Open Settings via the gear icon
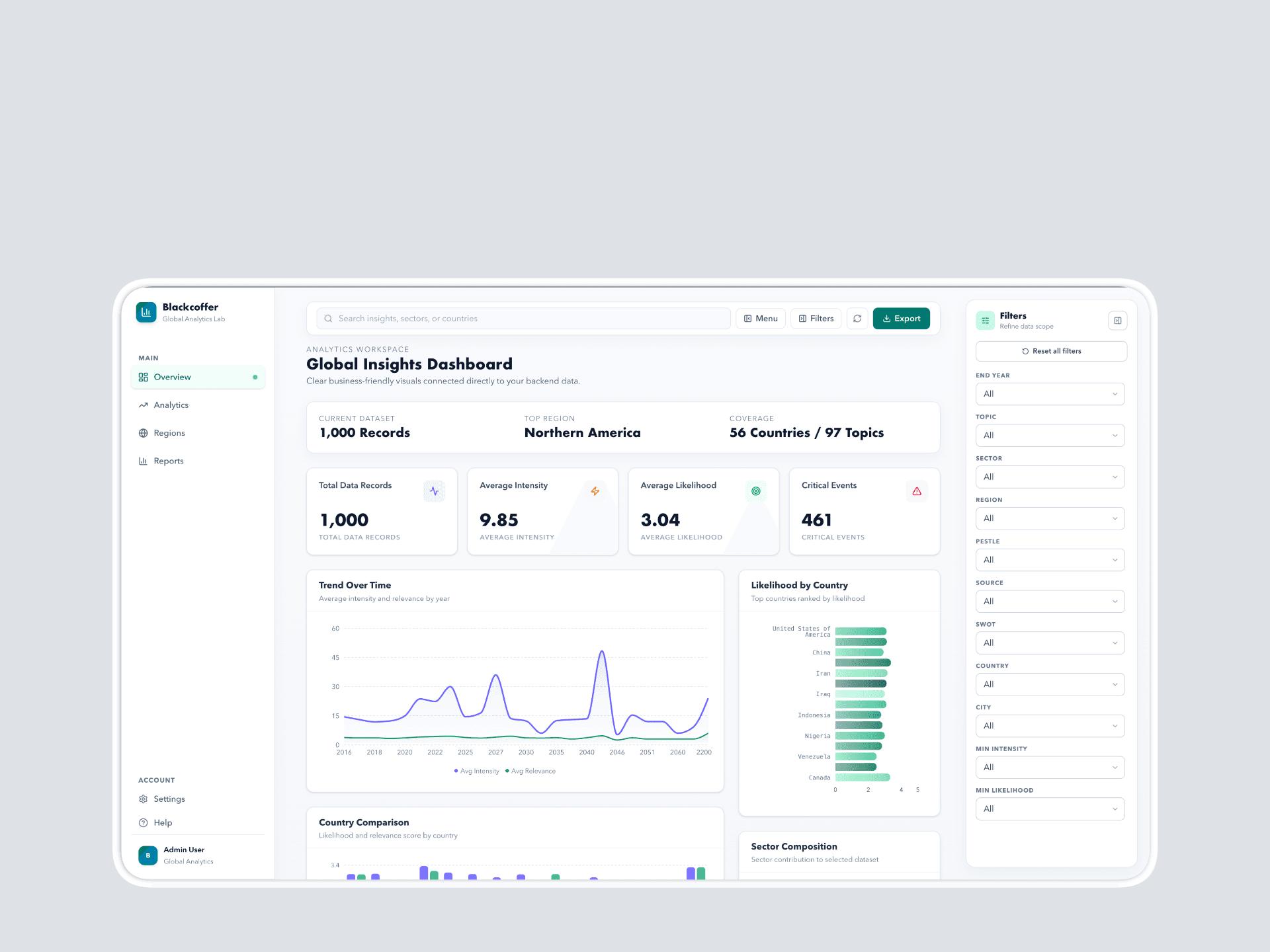The width and height of the screenshot is (1270, 952). (144, 799)
